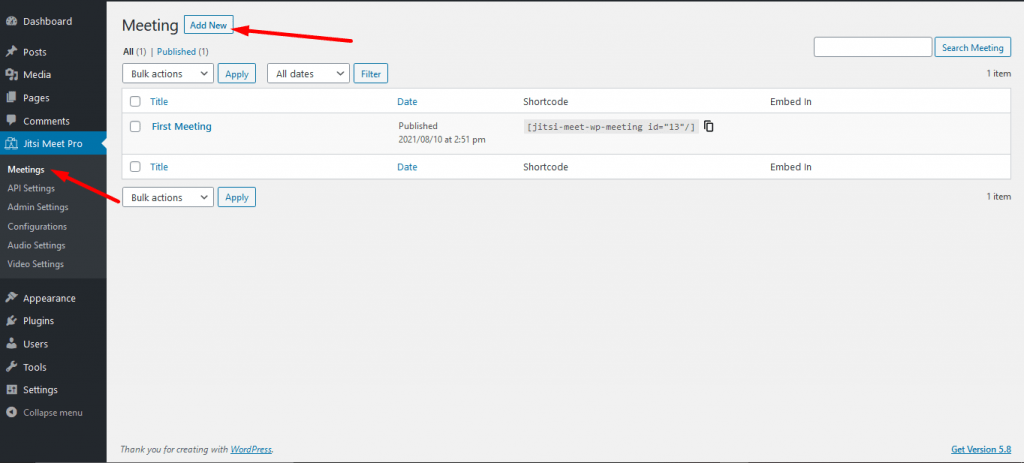Open the All dates dropdown

[309, 74]
